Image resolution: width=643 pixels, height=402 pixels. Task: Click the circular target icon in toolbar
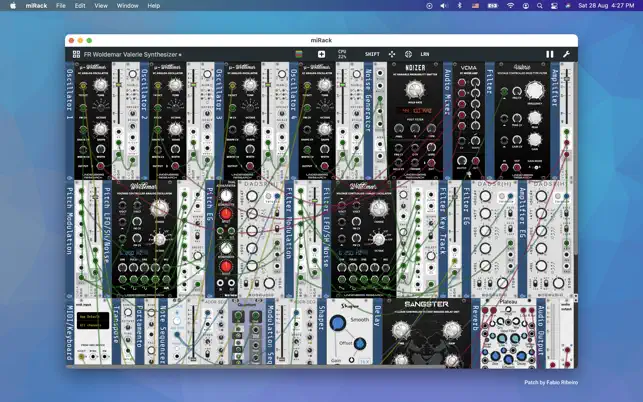coord(408,54)
